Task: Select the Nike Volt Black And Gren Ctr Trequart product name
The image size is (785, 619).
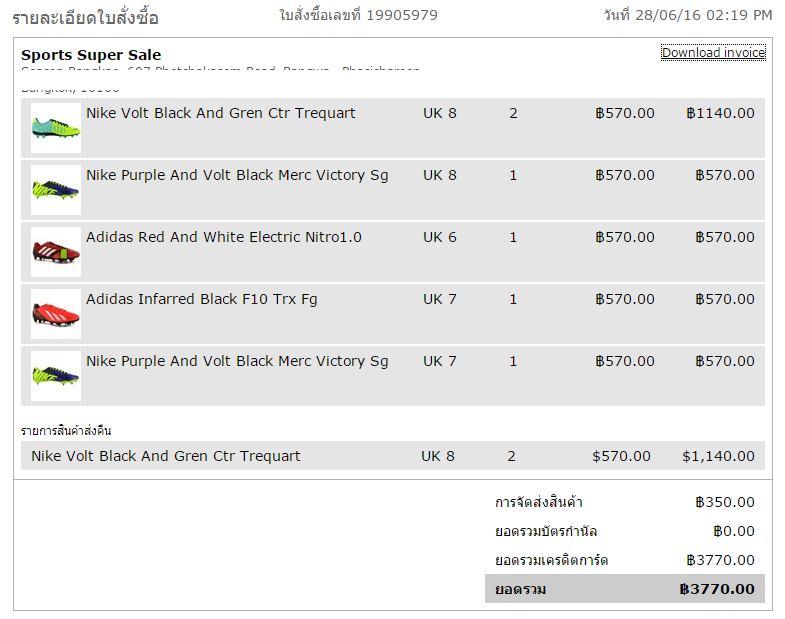Action: [x=220, y=113]
